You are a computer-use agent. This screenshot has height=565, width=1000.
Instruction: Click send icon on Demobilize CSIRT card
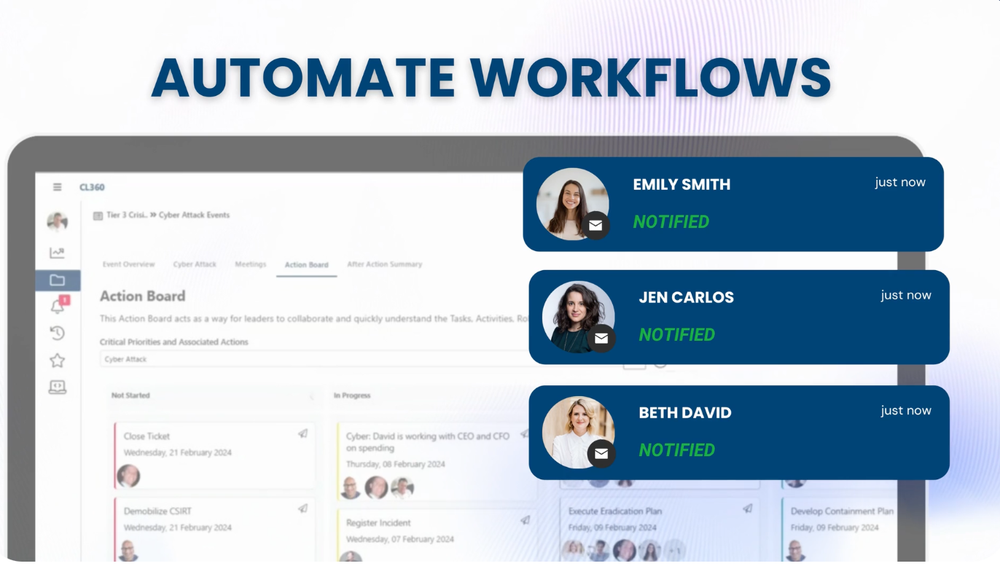(303, 509)
